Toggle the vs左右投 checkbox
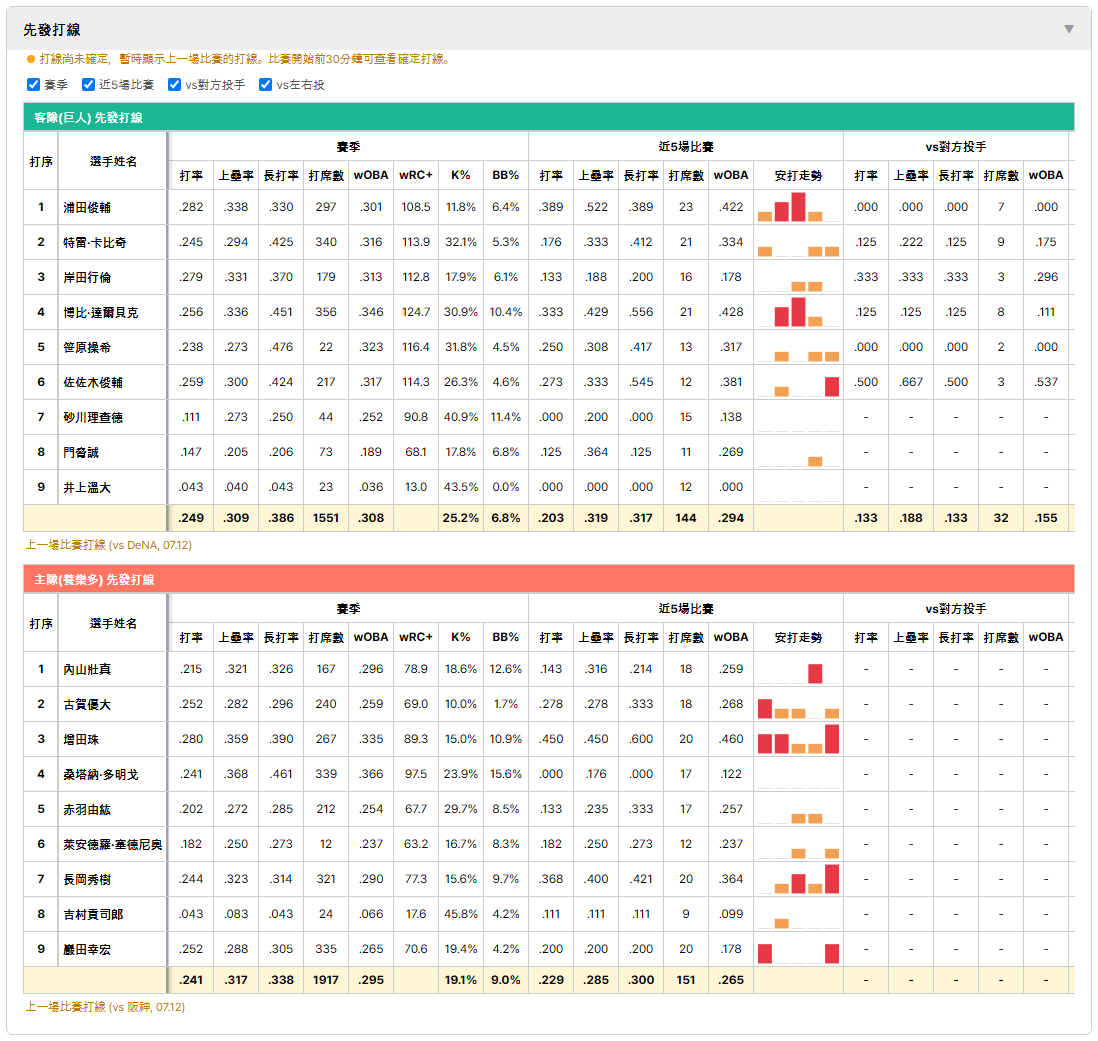The height and width of the screenshot is (1041, 1098). click(x=265, y=85)
